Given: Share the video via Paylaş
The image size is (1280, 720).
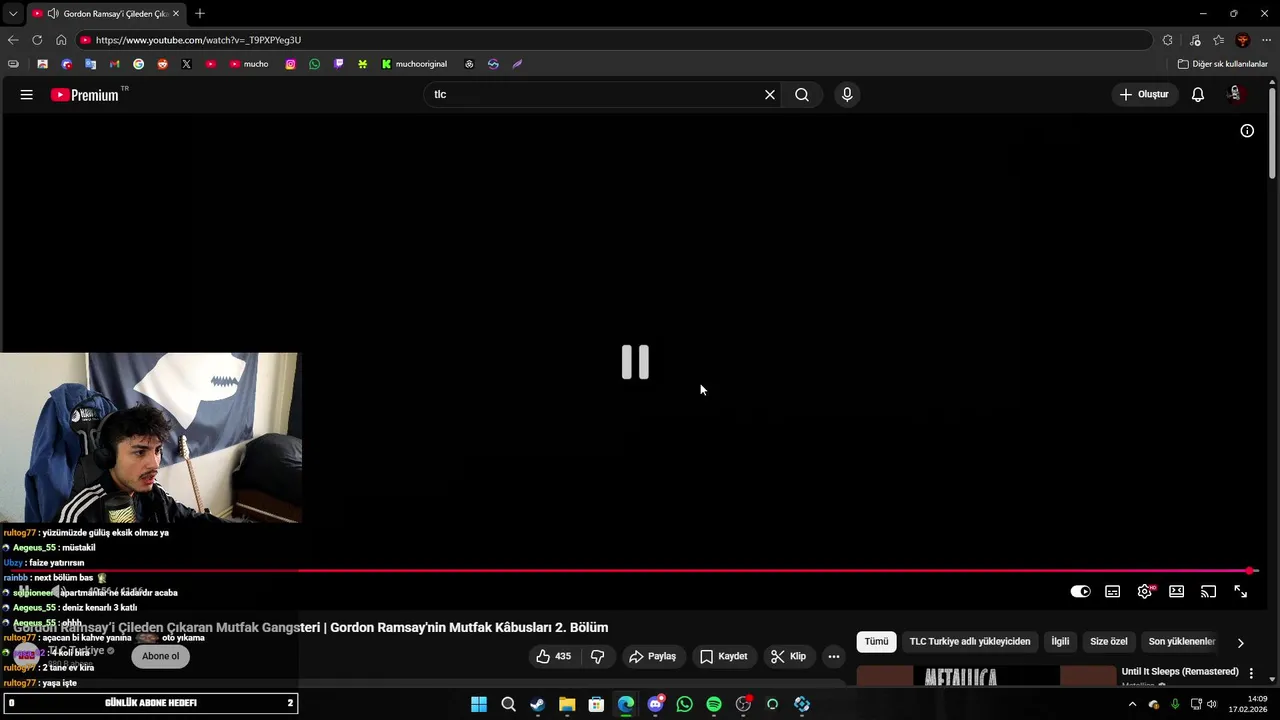Looking at the screenshot, I should click(652, 657).
